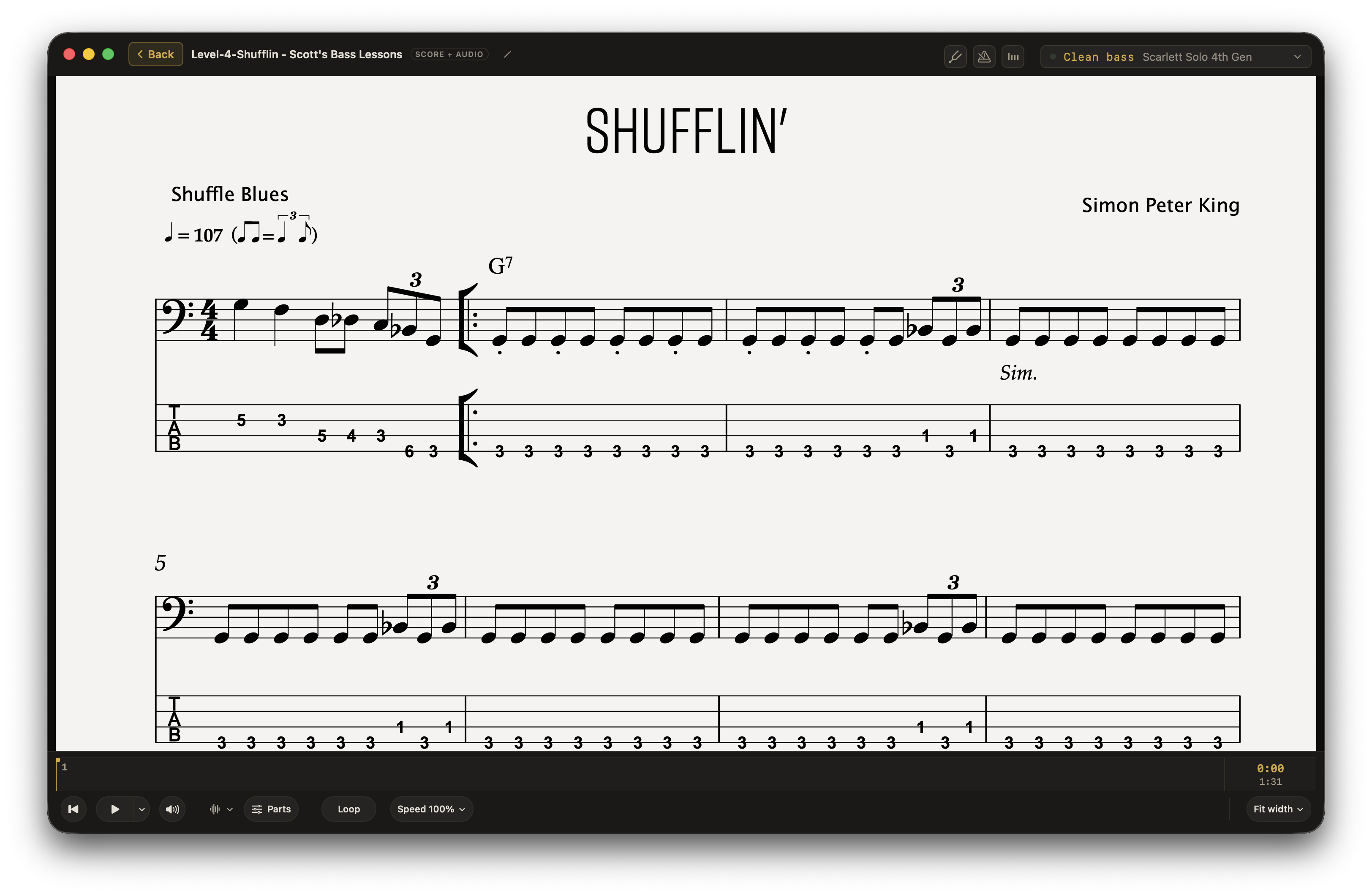The image size is (1372, 896).
Task: Click the 1:31 total duration
Action: tap(1270, 782)
